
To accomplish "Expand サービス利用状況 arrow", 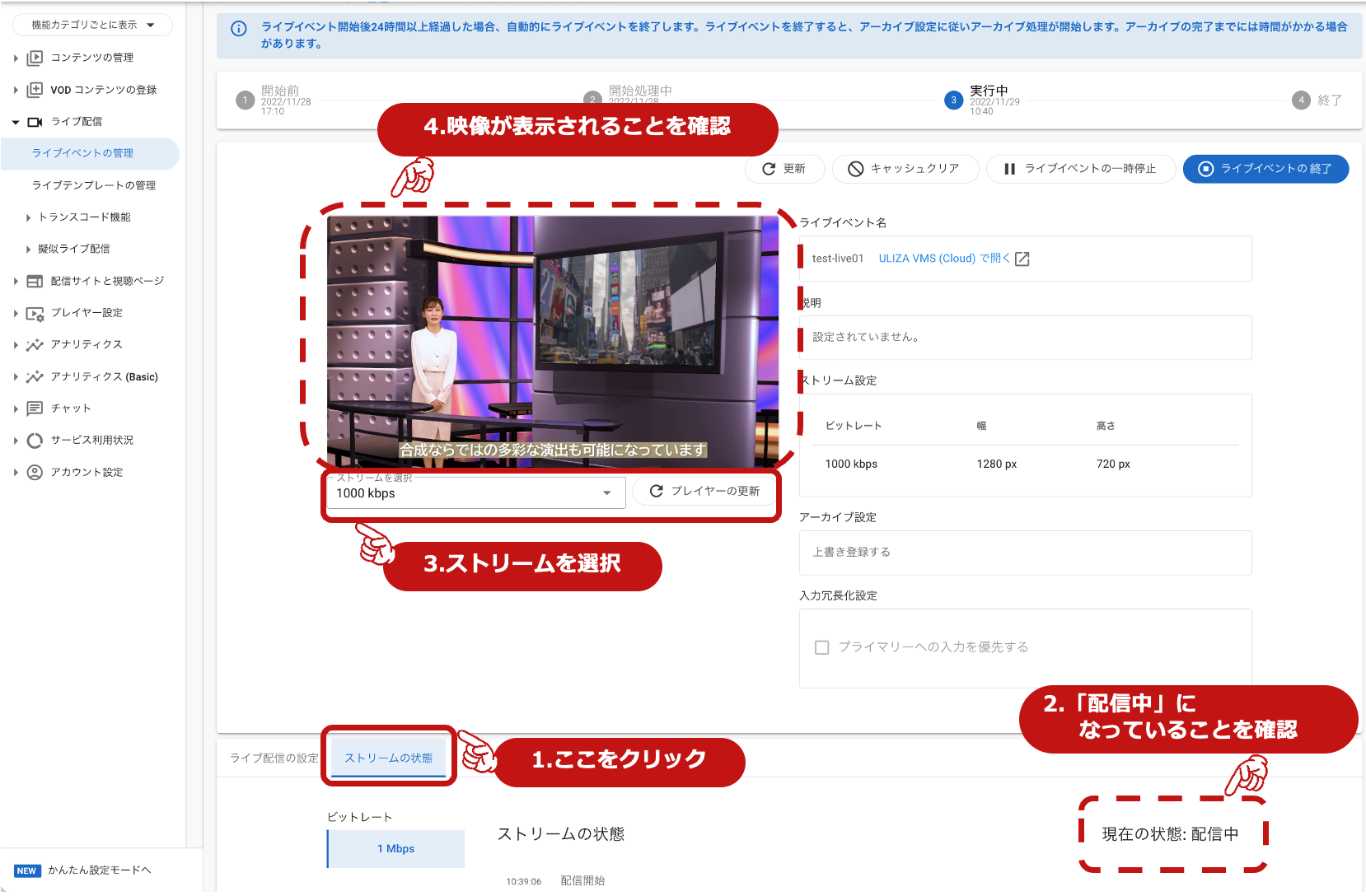I will coord(16,441).
